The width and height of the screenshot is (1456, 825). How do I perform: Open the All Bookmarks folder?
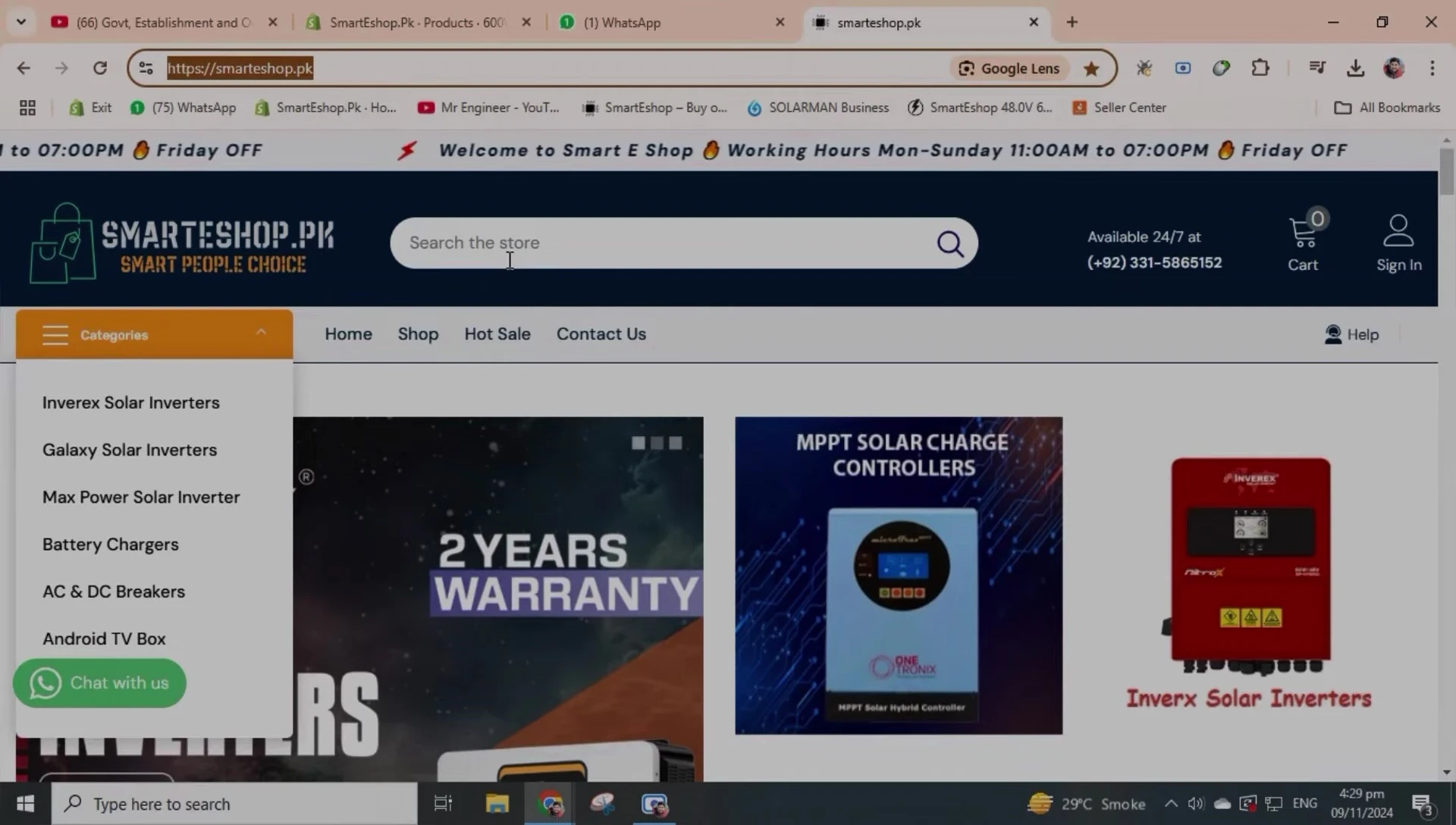1387,108
